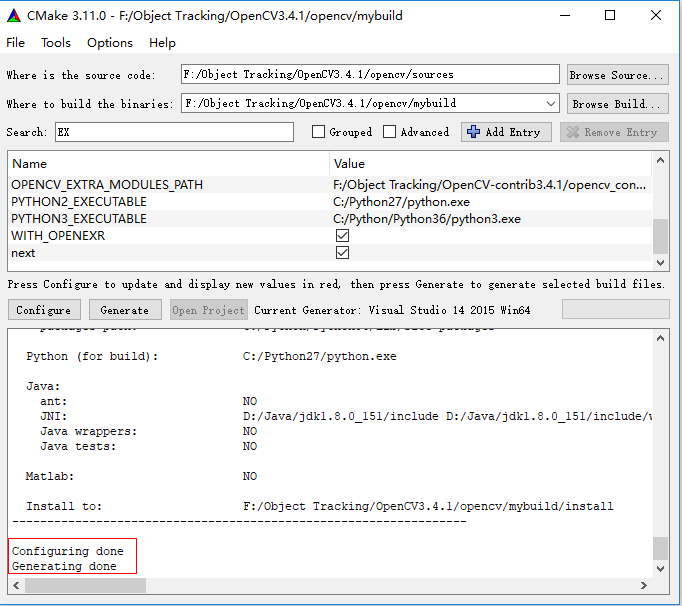This screenshot has width=682, height=606.
Task: Select the PYTHON2_EXECUTABLE entry
Action: (79, 202)
